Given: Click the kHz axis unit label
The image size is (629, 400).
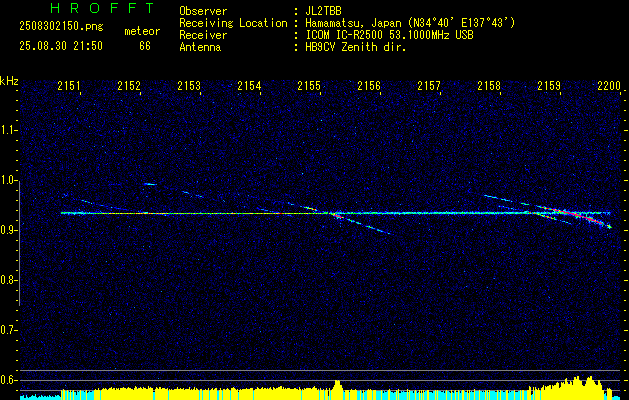Looking at the screenshot, I should tap(9, 81).
